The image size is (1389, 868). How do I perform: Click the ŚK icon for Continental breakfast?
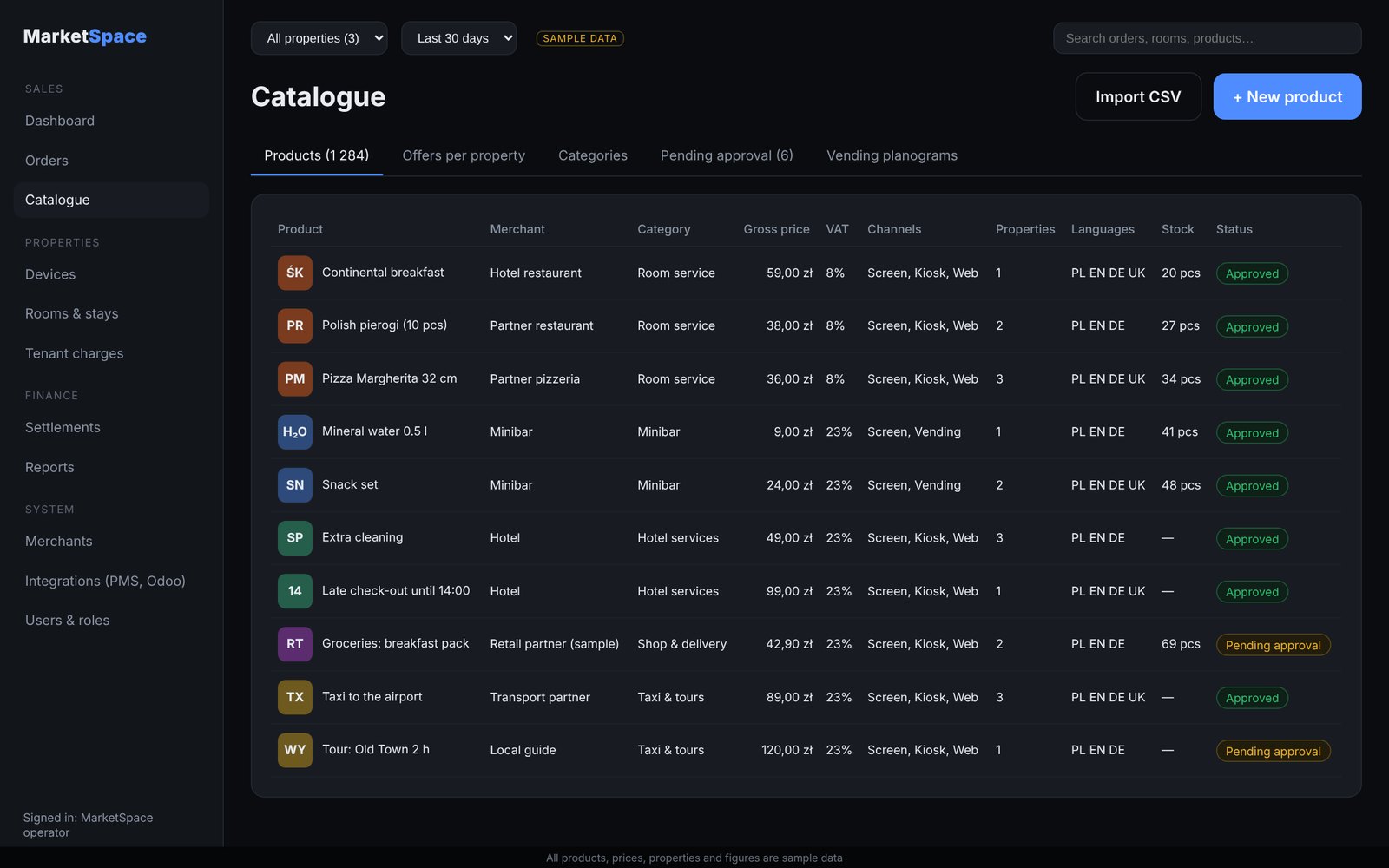295,273
